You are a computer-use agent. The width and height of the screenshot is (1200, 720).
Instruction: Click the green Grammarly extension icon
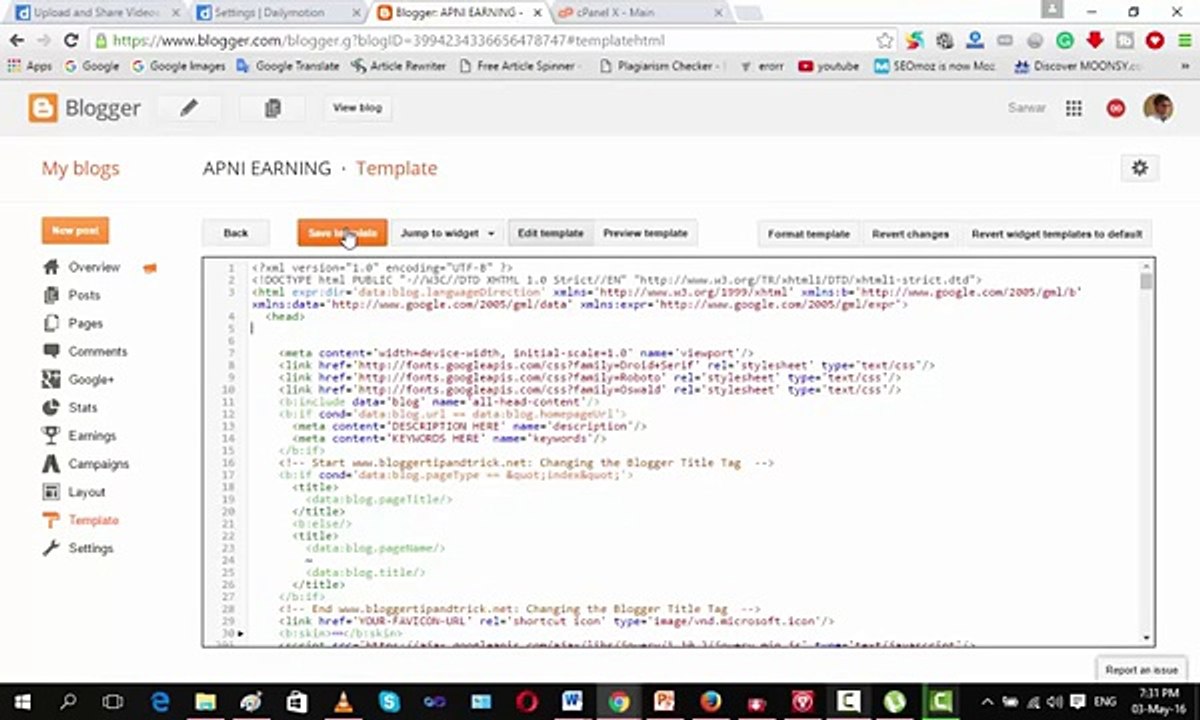click(1065, 41)
